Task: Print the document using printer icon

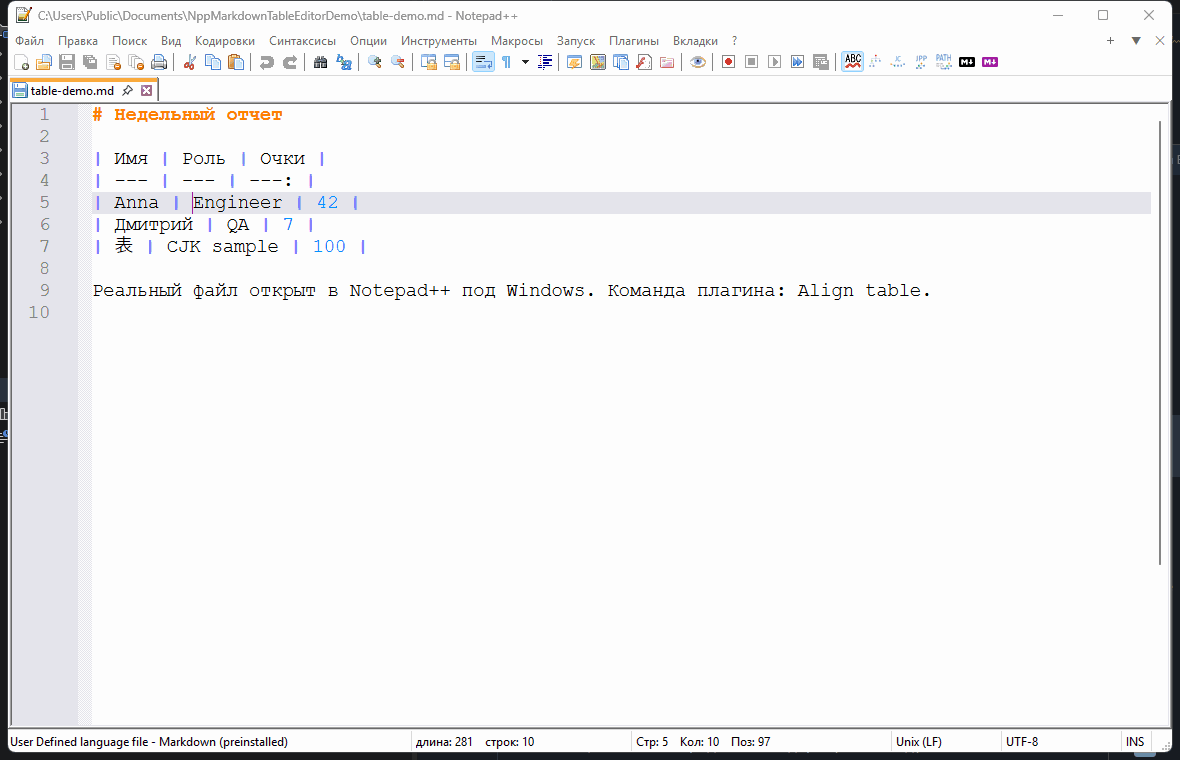Action: point(160,62)
